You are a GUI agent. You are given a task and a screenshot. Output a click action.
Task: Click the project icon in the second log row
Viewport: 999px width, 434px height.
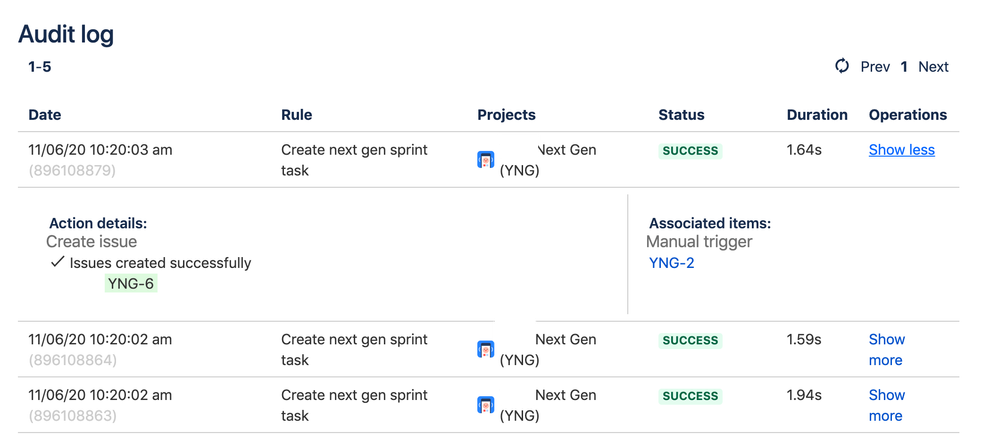coord(485,350)
